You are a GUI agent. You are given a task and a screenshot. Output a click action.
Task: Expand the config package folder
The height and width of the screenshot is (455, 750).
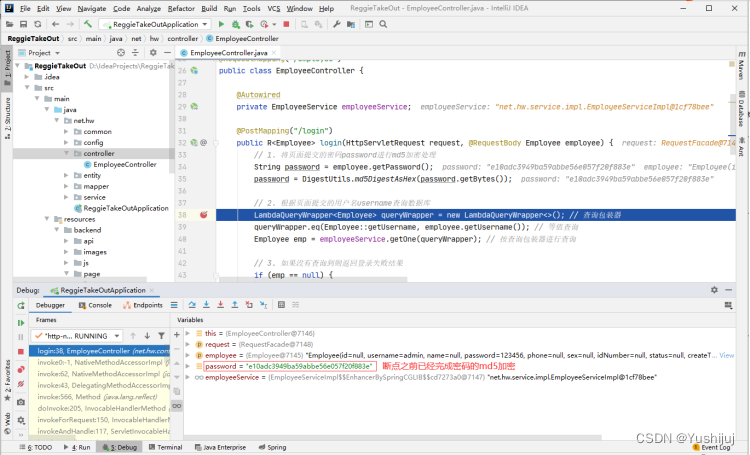[x=66, y=143]
